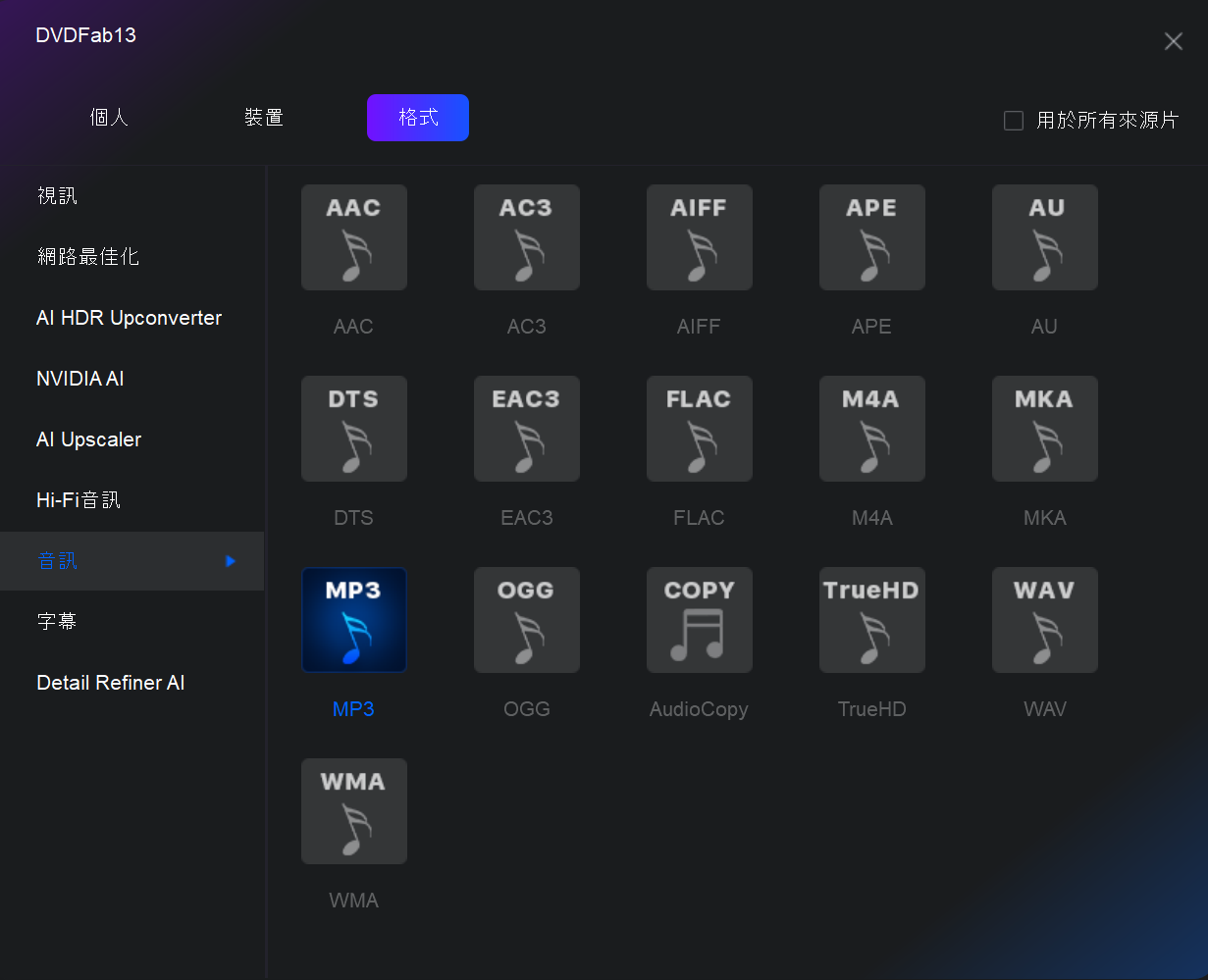Choose the M4A format icon

tap(872, 429)
